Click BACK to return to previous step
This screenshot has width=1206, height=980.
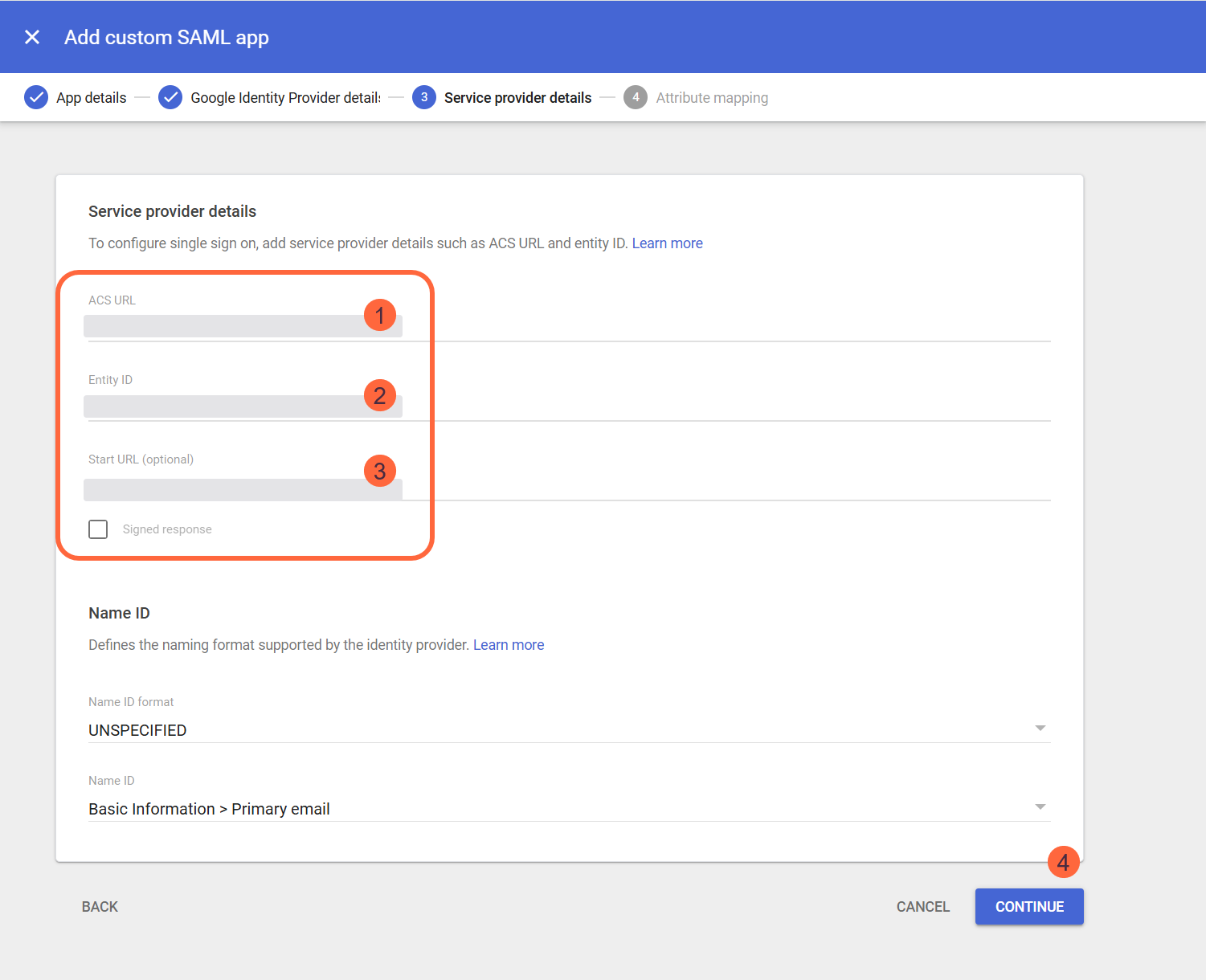pyautogui.click(x=99, y=906)
